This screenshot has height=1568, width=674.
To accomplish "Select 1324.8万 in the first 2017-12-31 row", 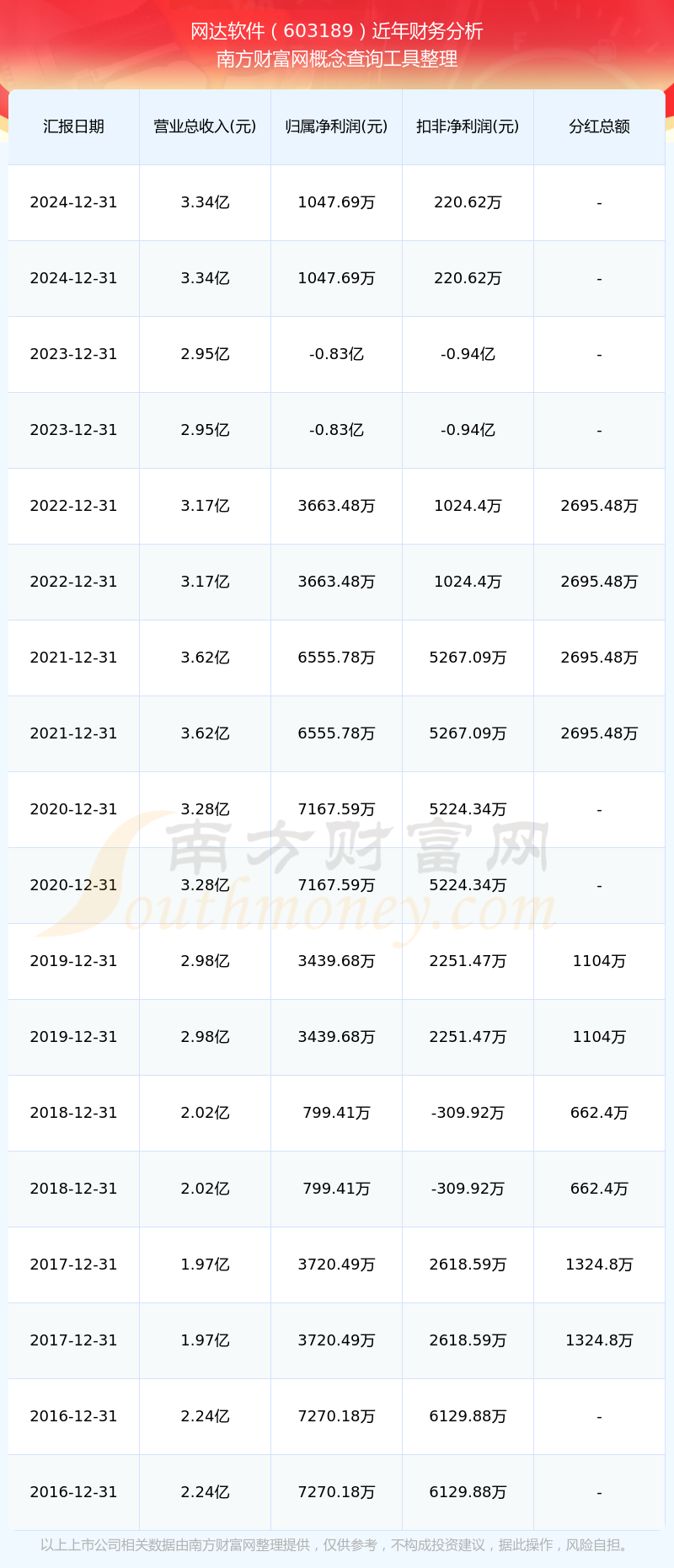I will pos(599,1265).
